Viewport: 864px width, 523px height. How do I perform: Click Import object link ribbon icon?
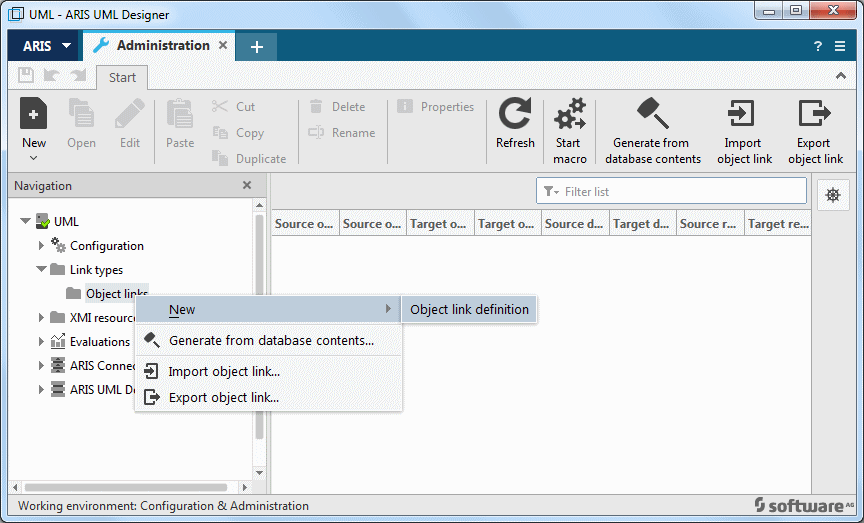742,114
